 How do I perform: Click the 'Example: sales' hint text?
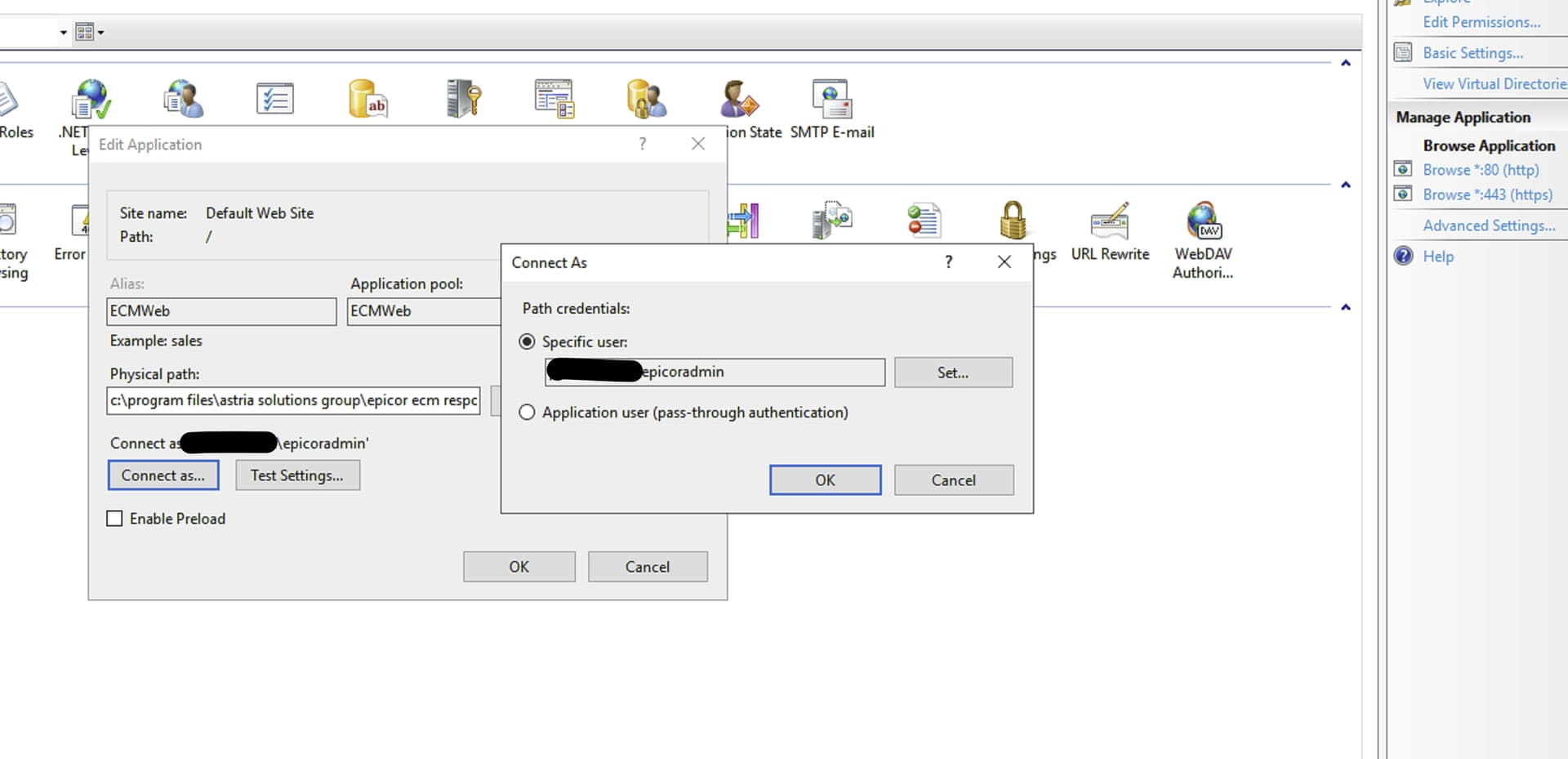(156, 341)
